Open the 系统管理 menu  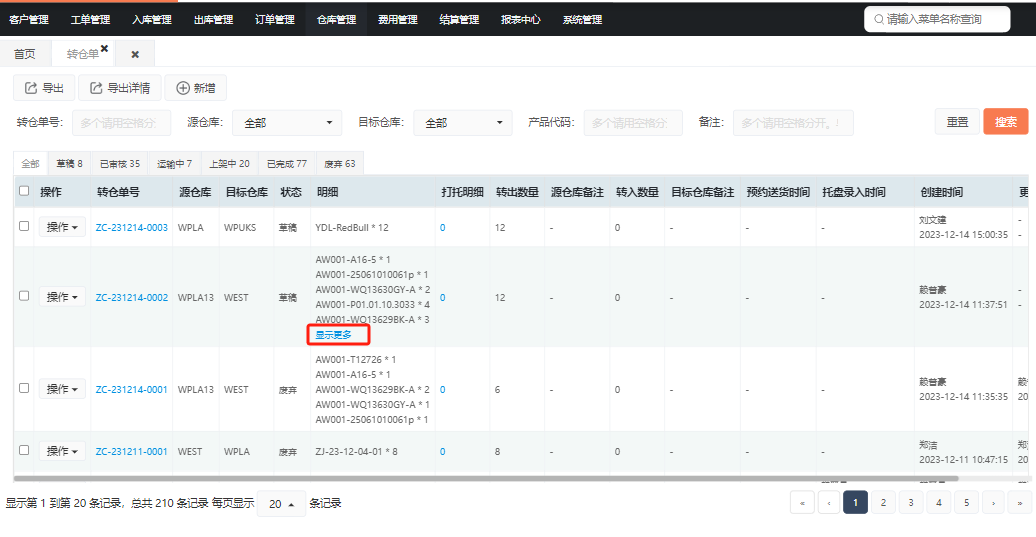tap(582, 19)
